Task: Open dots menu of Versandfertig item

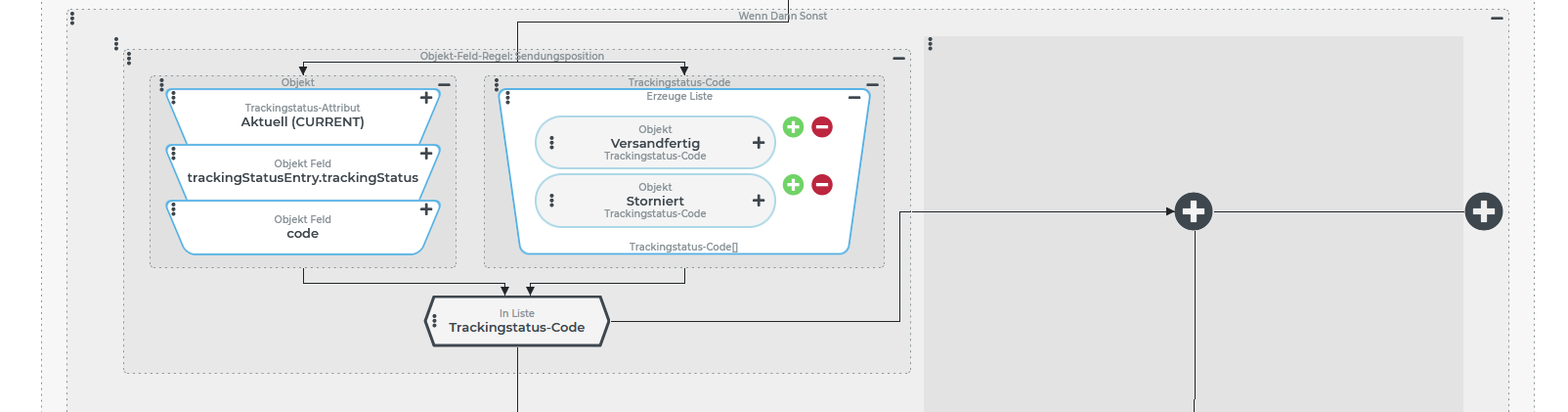Action: (x=552, y=143)
